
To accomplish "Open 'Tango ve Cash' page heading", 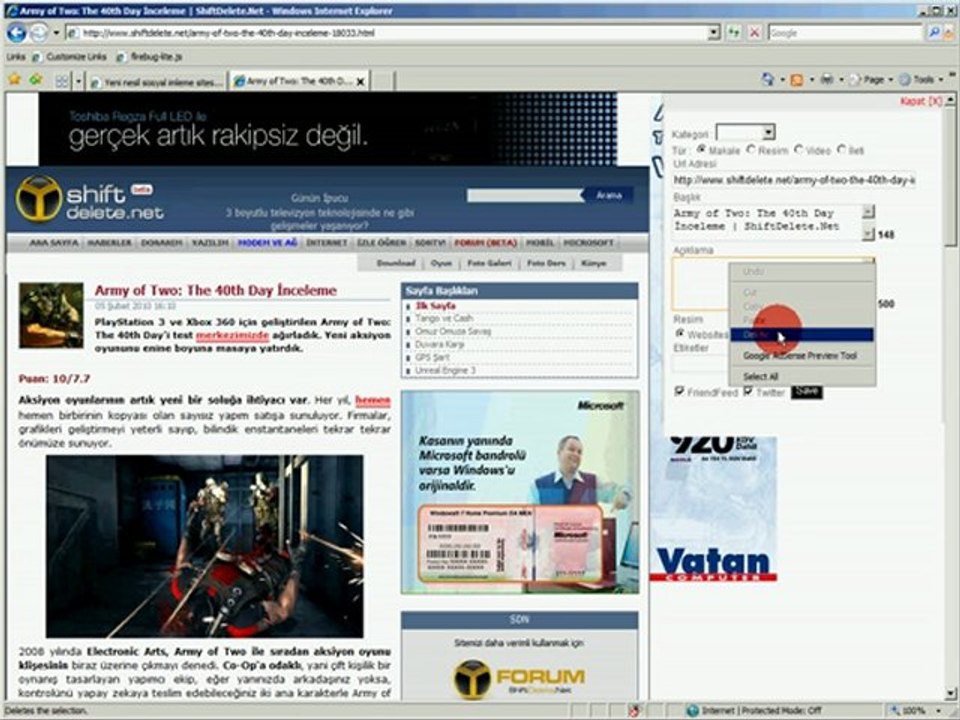I will click(444, 318).
